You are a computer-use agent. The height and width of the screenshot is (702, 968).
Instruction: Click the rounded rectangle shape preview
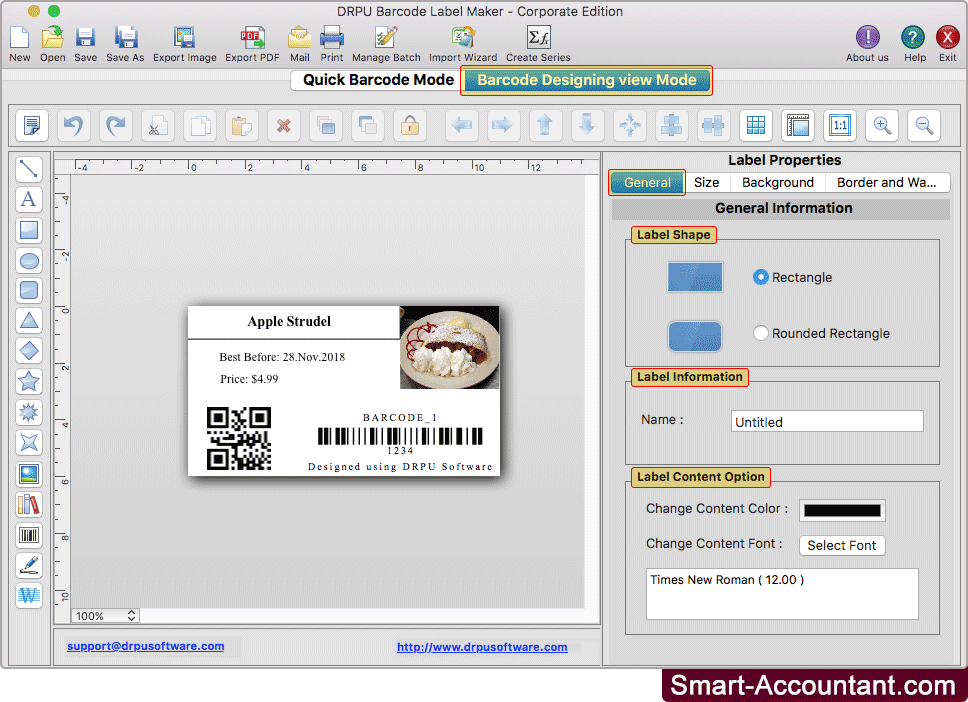pyautogui.click(x=695, y=336)
